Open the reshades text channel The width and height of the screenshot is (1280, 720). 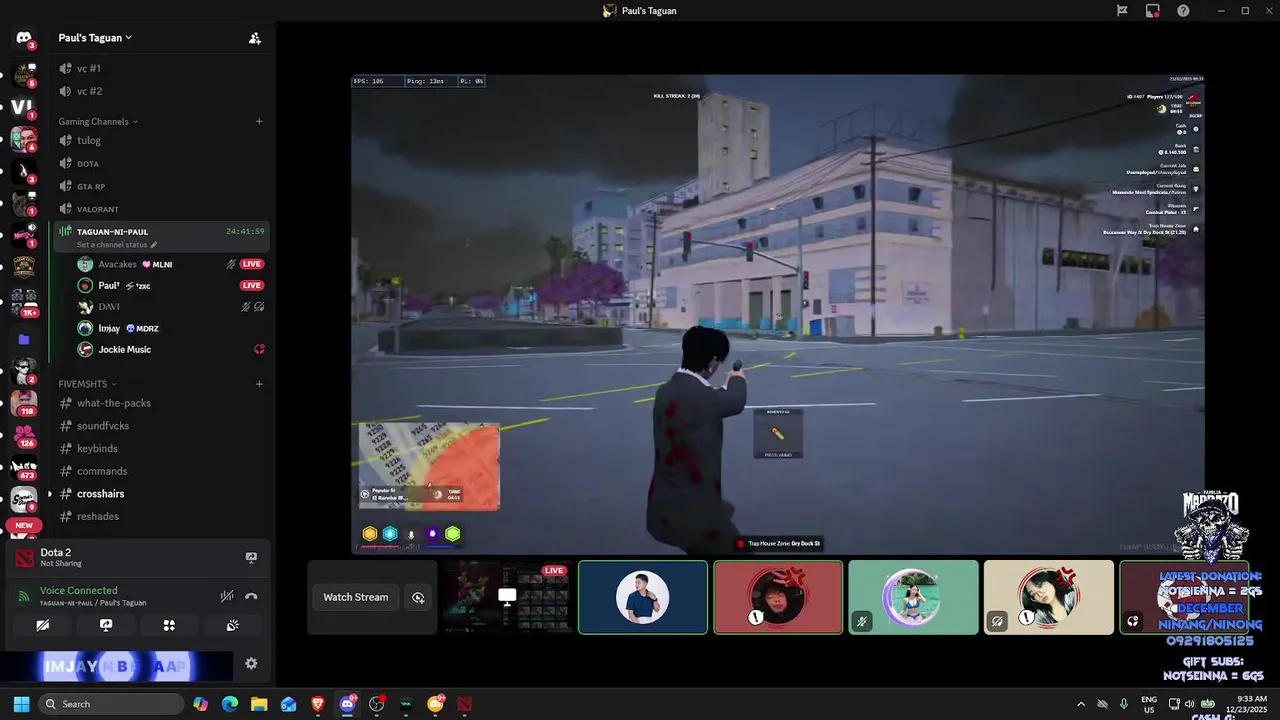[160, 516]
